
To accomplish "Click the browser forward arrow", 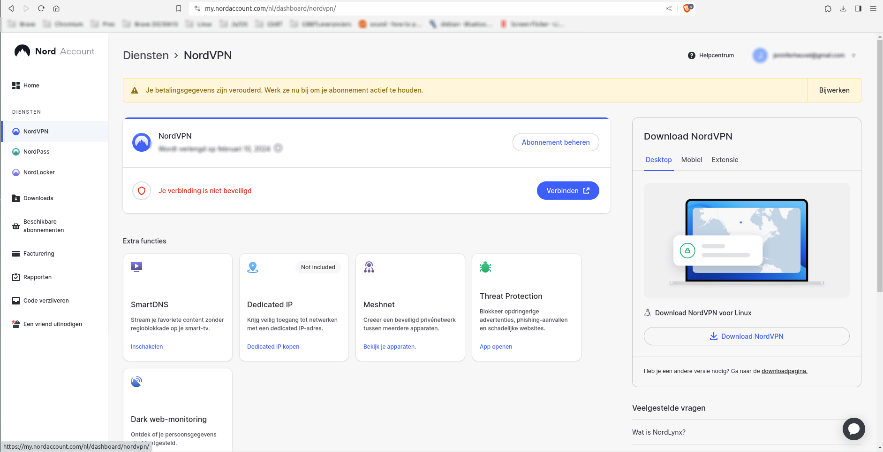I will tap(26, 8).
